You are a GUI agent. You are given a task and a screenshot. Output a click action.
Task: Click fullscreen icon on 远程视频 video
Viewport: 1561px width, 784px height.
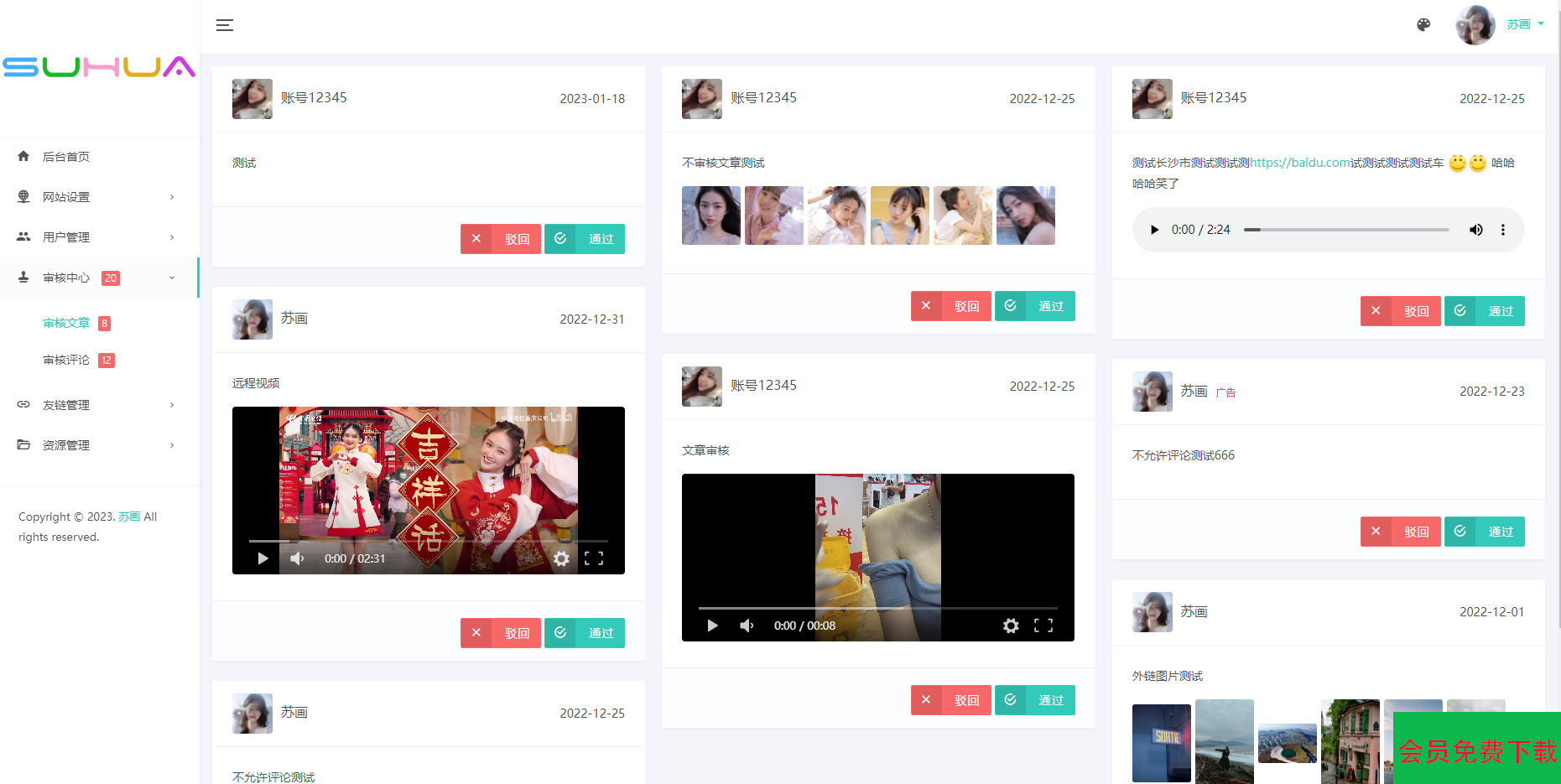[x=594, y=558]
